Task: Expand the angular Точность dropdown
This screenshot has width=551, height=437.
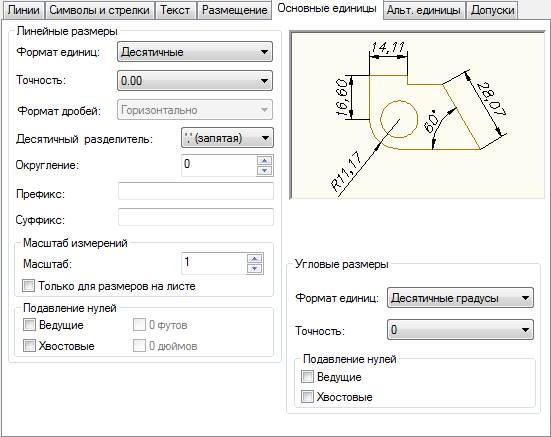Action: click(x=460, y=330)
